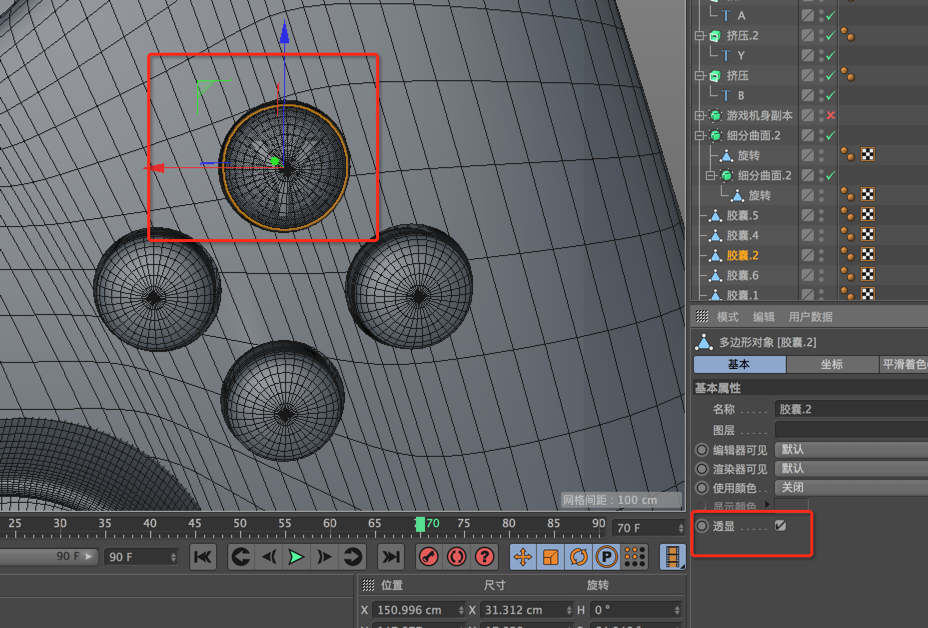928x628 pixels.
Task: Click the subdivision icon of 游戏机身副本
Action: 716,115
